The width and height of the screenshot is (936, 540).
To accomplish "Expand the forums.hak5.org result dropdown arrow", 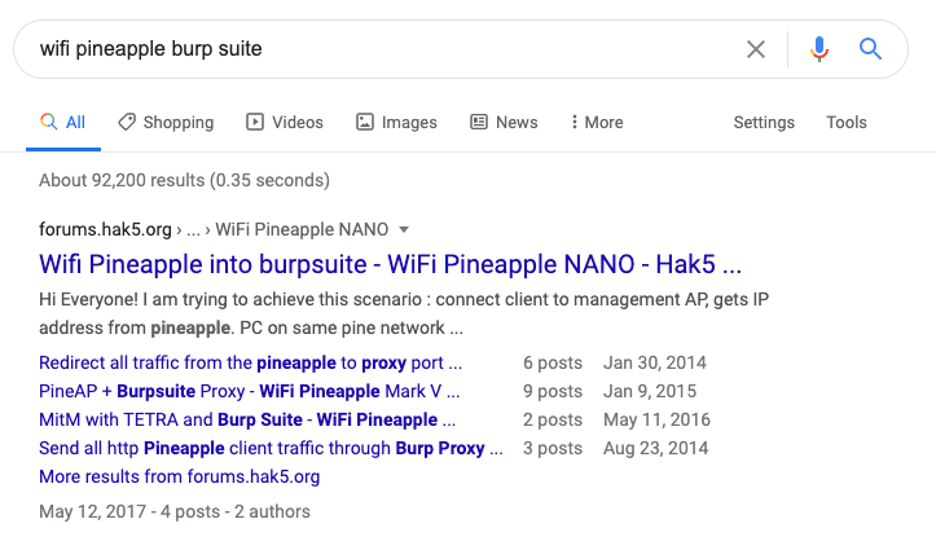I will coord(404,230).
